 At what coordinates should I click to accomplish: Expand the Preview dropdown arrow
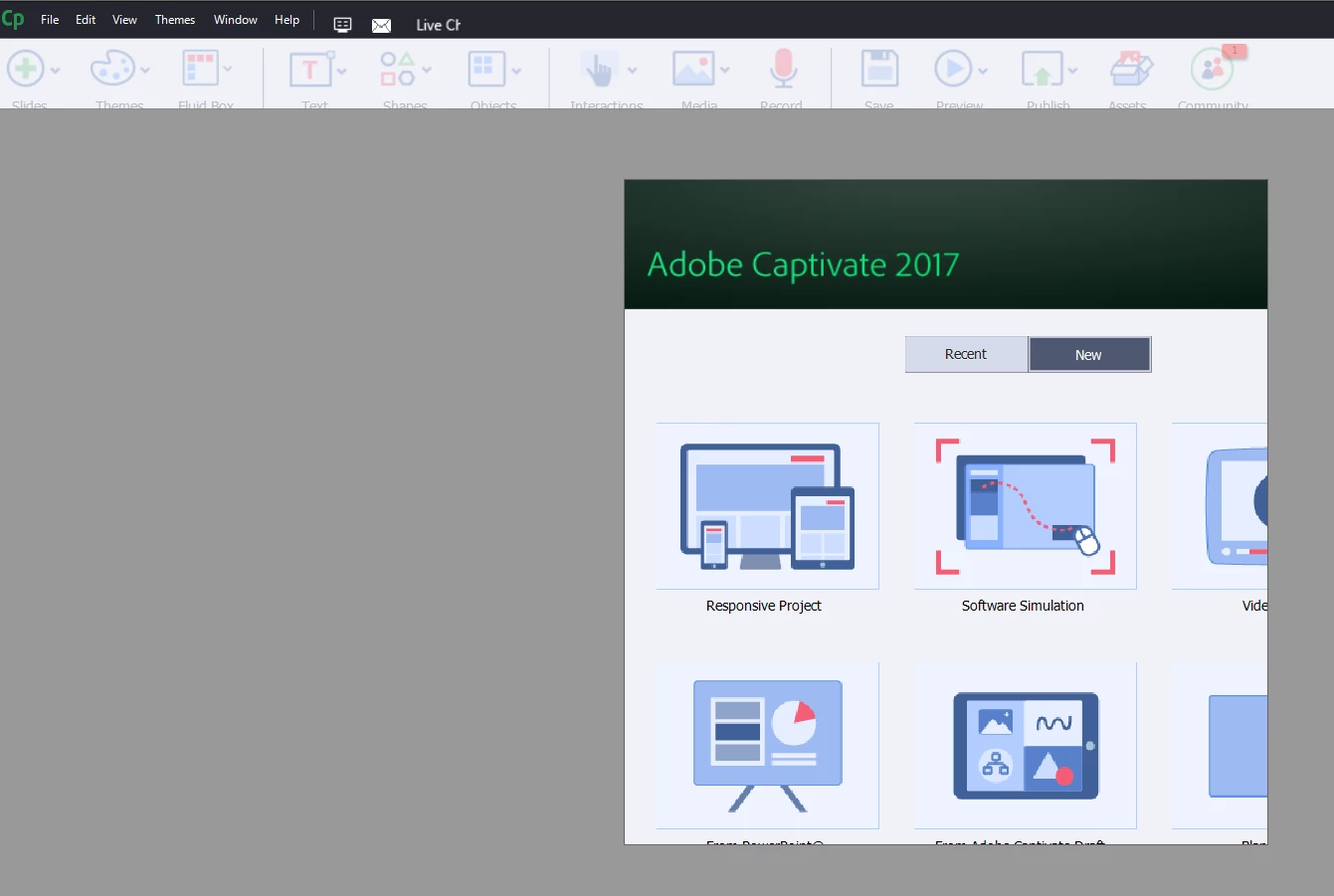click(983, 71)
